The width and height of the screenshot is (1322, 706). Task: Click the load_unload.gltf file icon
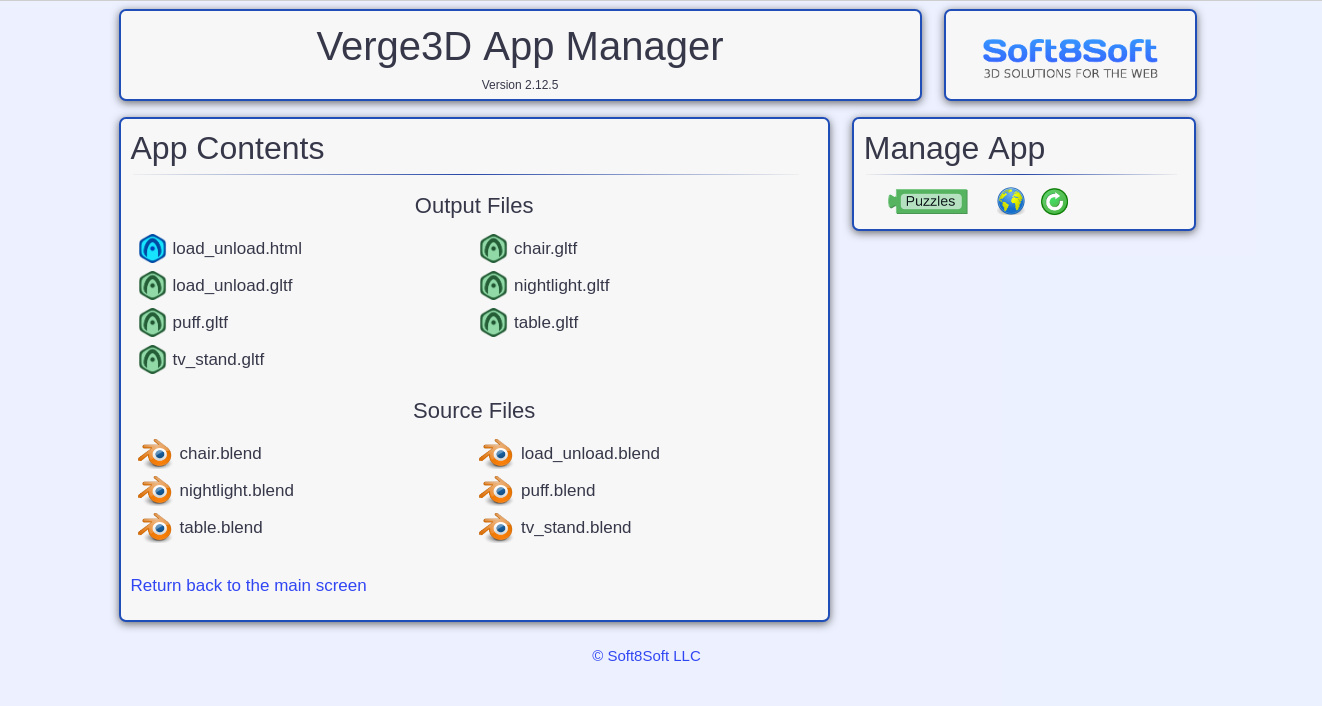coord(152,285)
